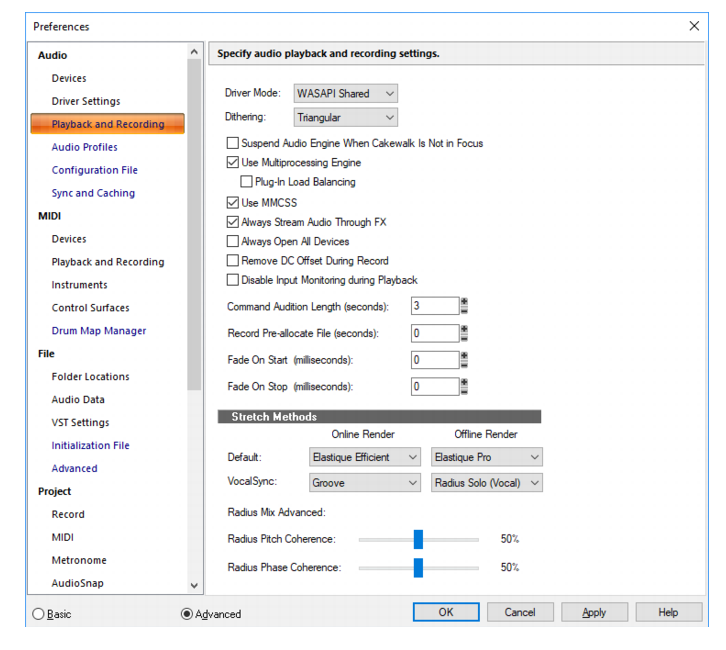726x650 pixels.
Task: Open the Driver Mode dropdown
Action: (345, 93)
